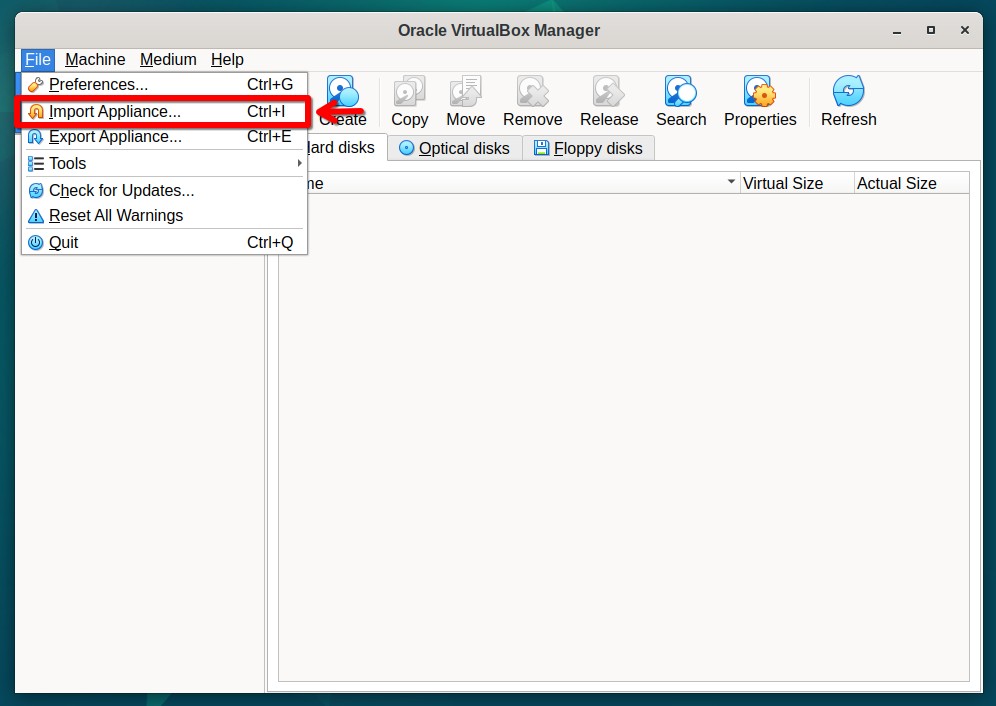Click Check for Updates entry
996x706 pixels.
(164, 191)
